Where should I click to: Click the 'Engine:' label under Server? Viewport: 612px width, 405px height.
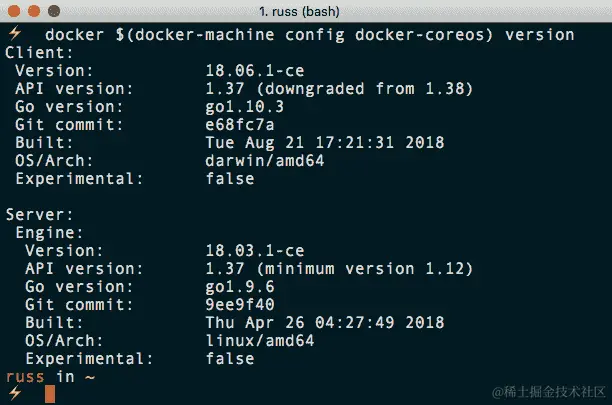tap(49, 233)
